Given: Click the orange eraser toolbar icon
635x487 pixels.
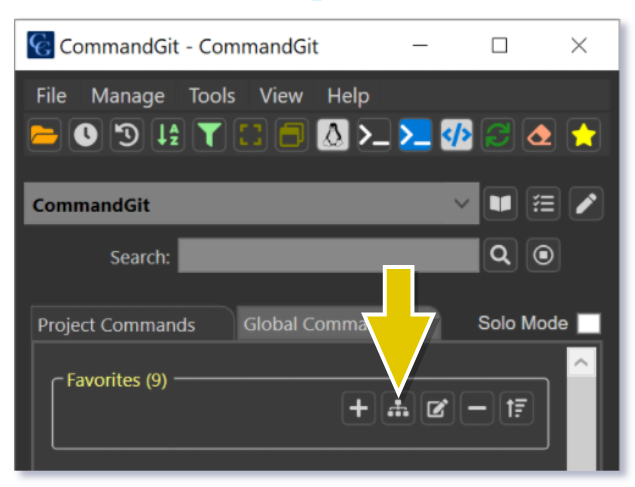Looking at the screenshot, I should (x=539, y=135).
